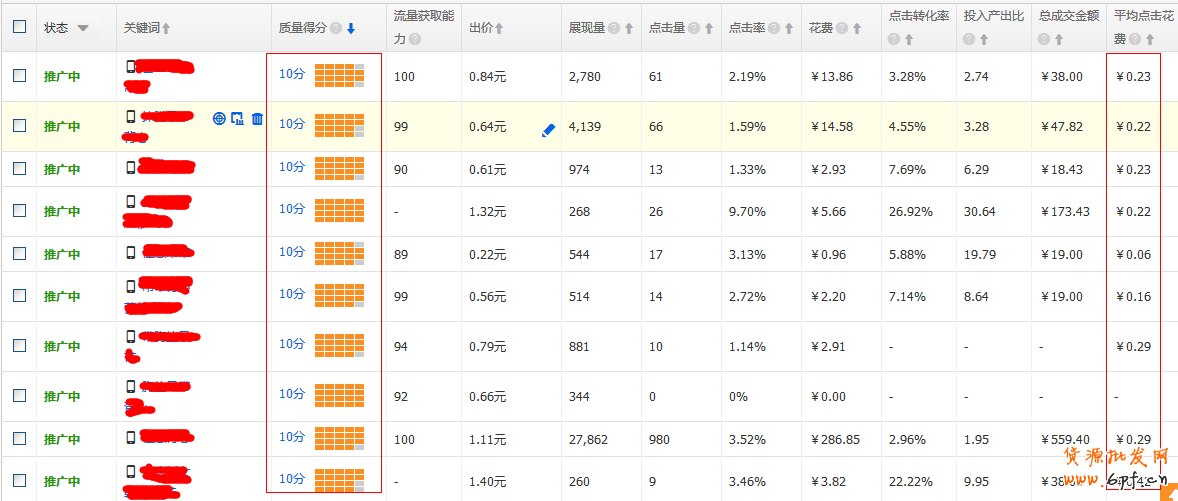Image resolution: width=1178 pixels, height=501 pixels.
Task: Sort by 质量得分 using the blue down arrow
Action: coord(351,28)
